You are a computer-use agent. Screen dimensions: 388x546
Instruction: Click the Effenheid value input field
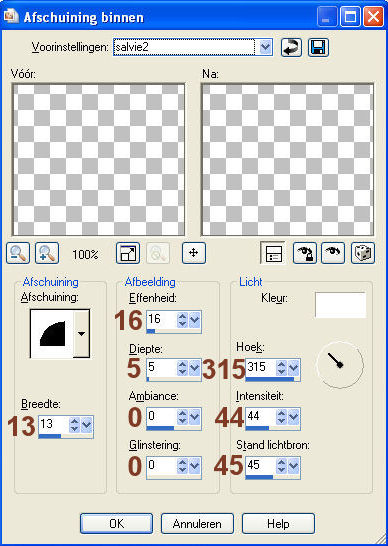162,319
